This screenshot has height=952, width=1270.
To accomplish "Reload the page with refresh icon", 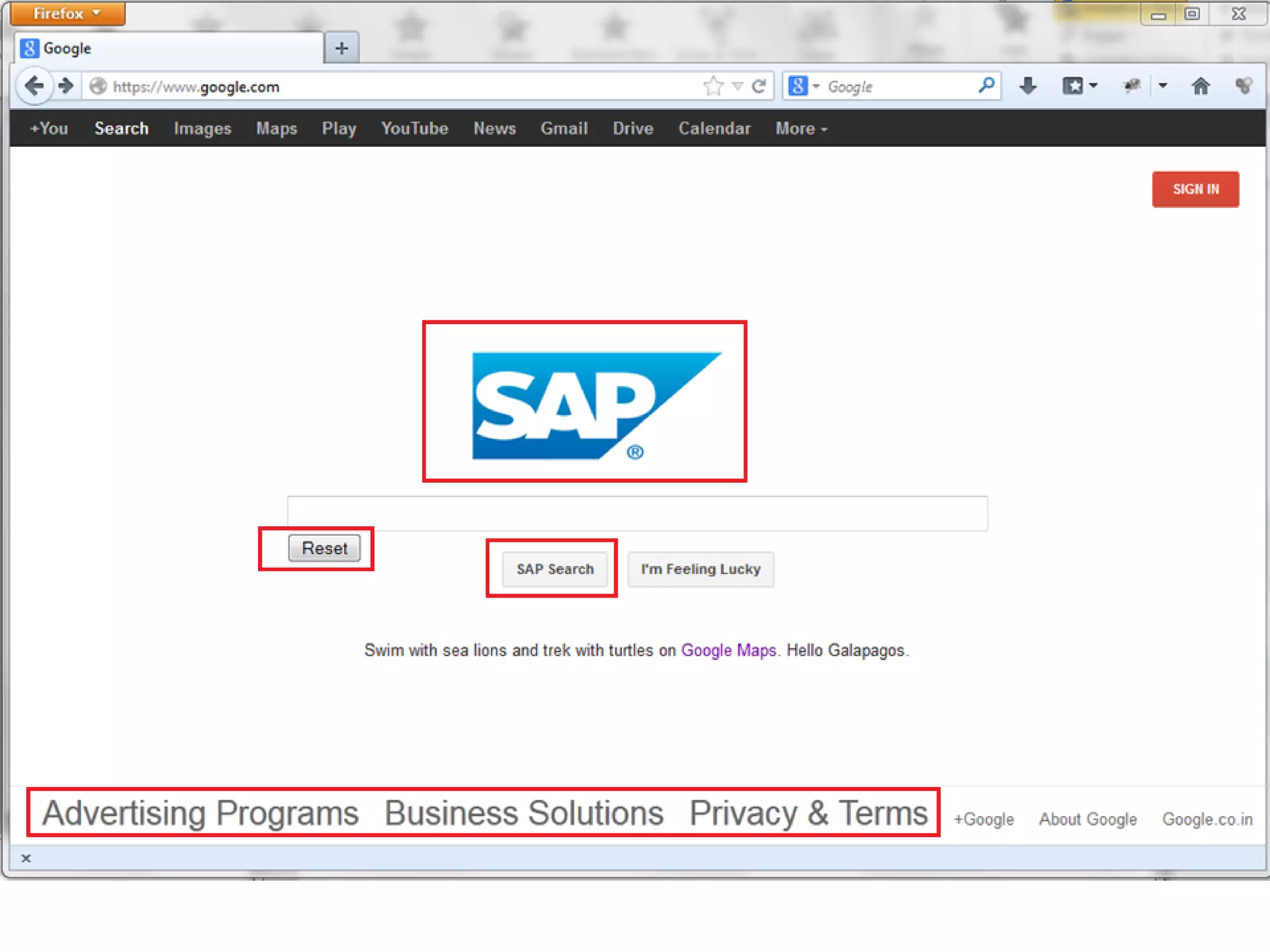I will pyautogui.click(x=759, y=86).
